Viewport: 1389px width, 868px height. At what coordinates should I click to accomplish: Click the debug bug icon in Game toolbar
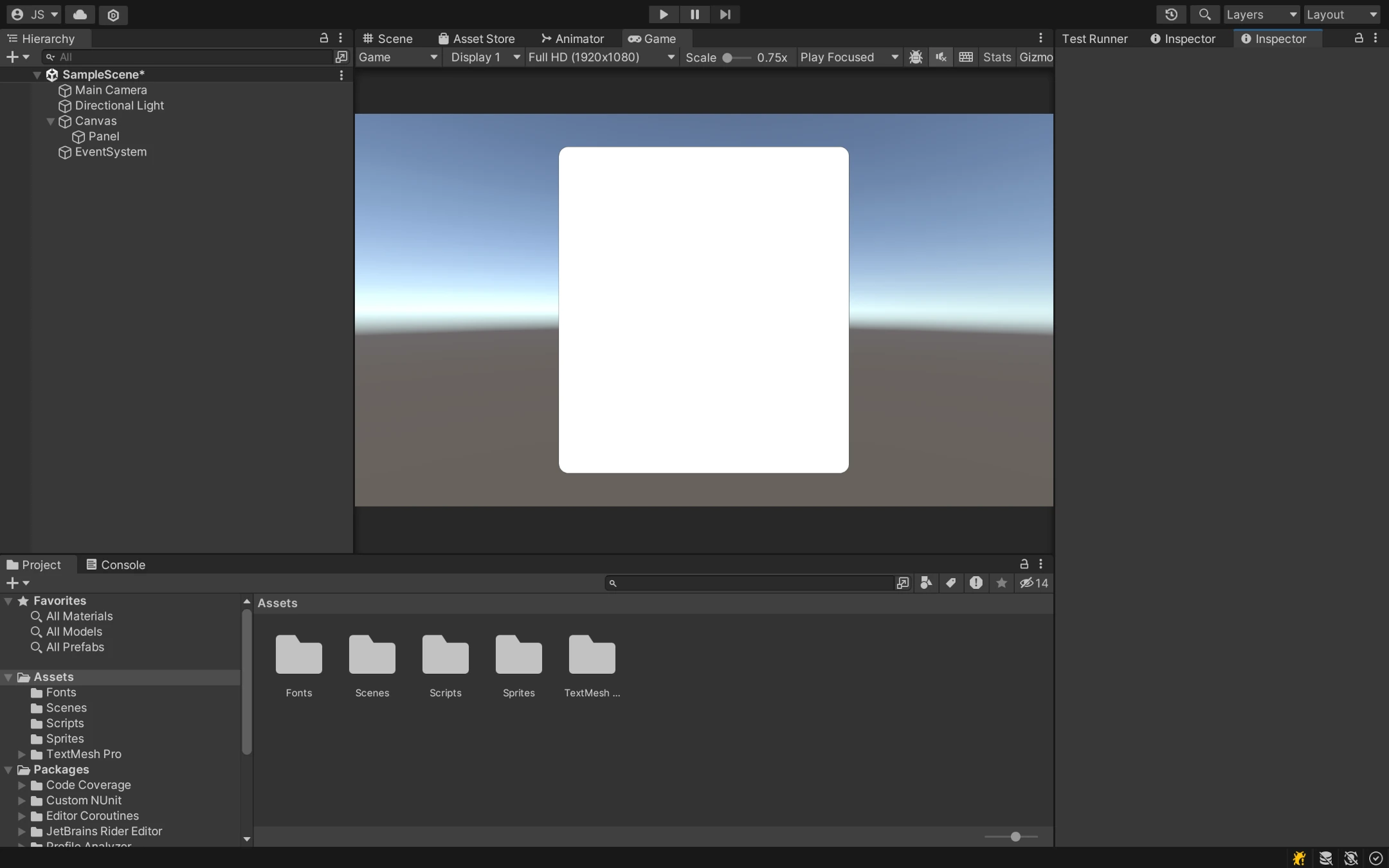(916, 57)
